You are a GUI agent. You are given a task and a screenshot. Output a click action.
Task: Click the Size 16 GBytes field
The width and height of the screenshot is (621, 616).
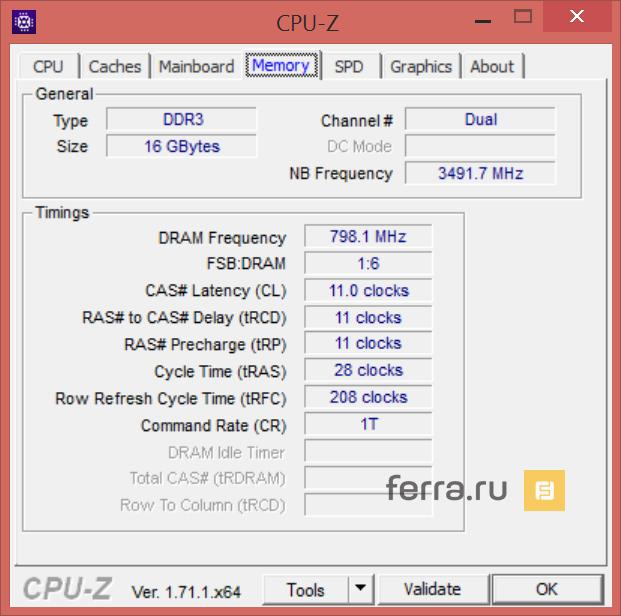[181, 146]
